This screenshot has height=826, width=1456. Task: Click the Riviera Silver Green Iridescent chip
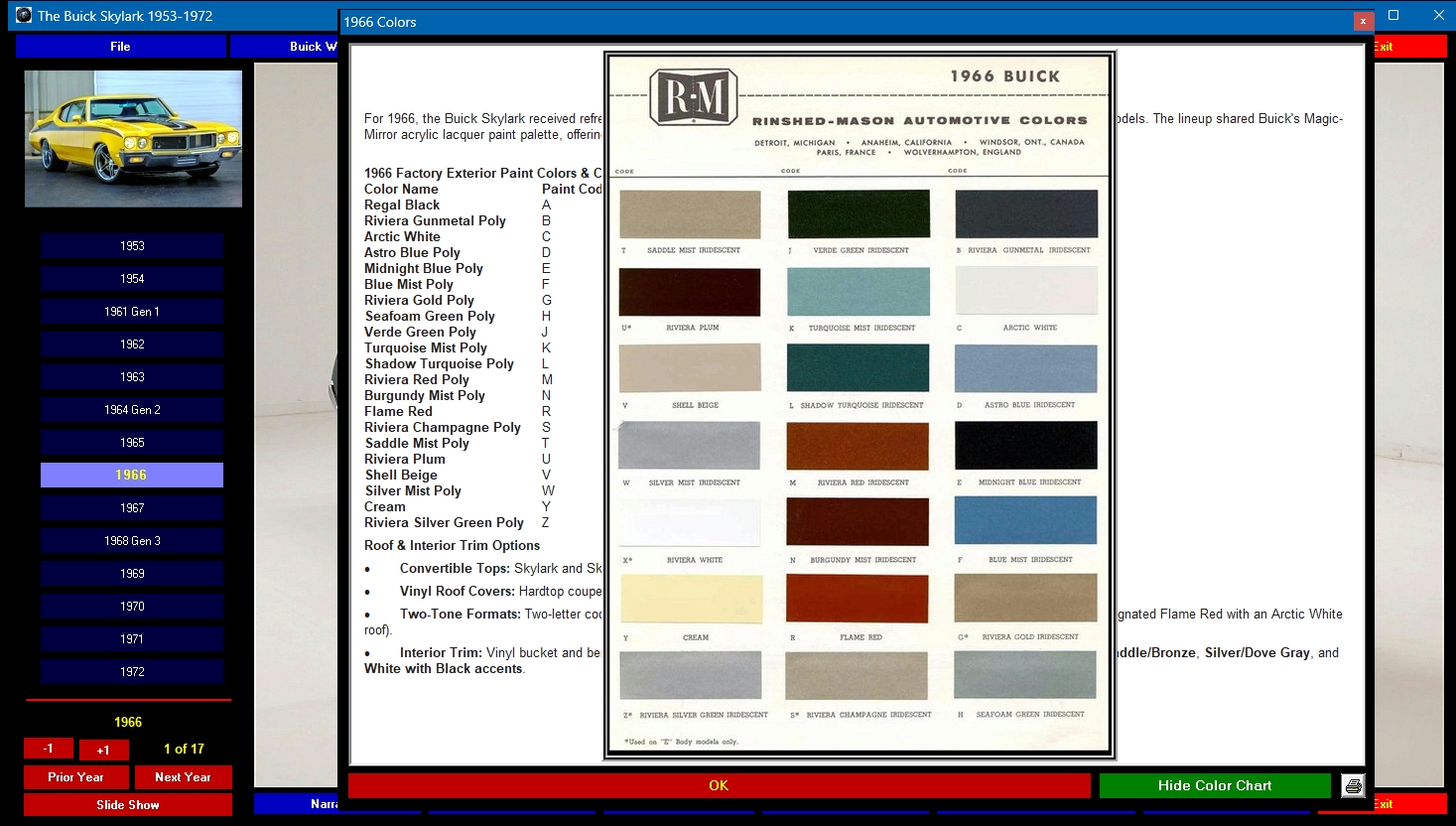click(x=690, y=677)
